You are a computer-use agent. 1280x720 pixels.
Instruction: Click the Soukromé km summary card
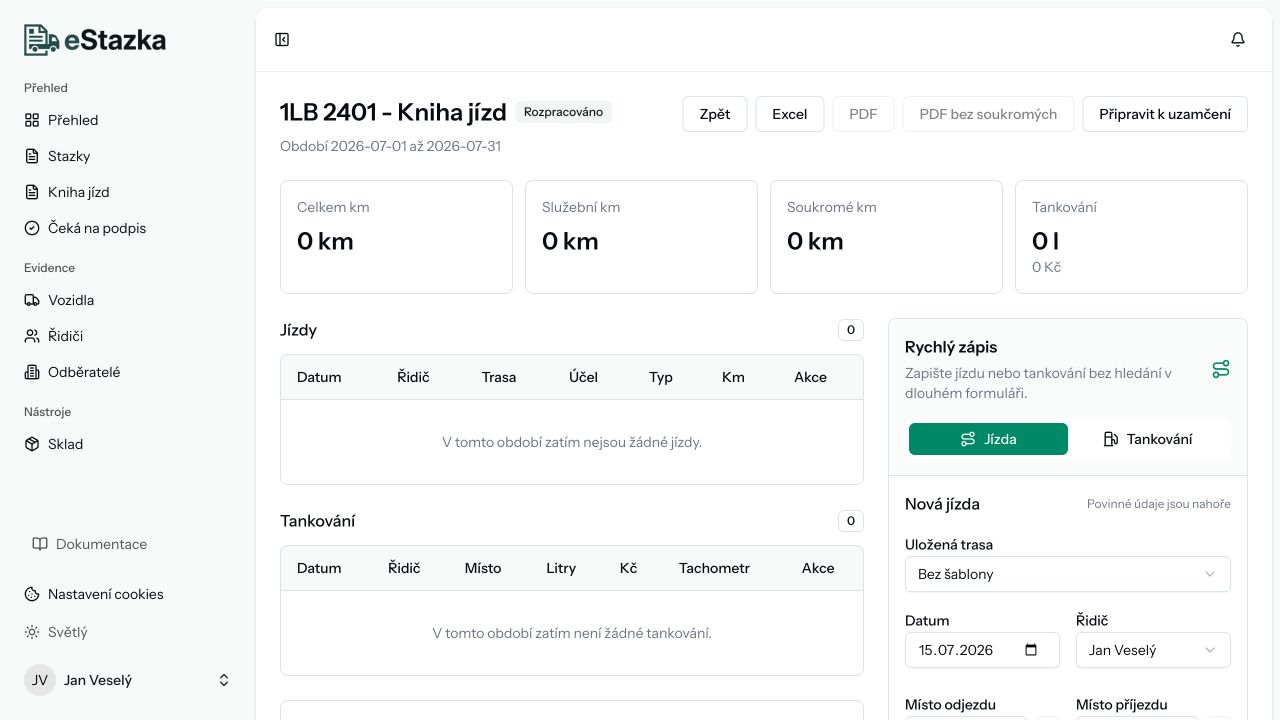coord(886,237)
